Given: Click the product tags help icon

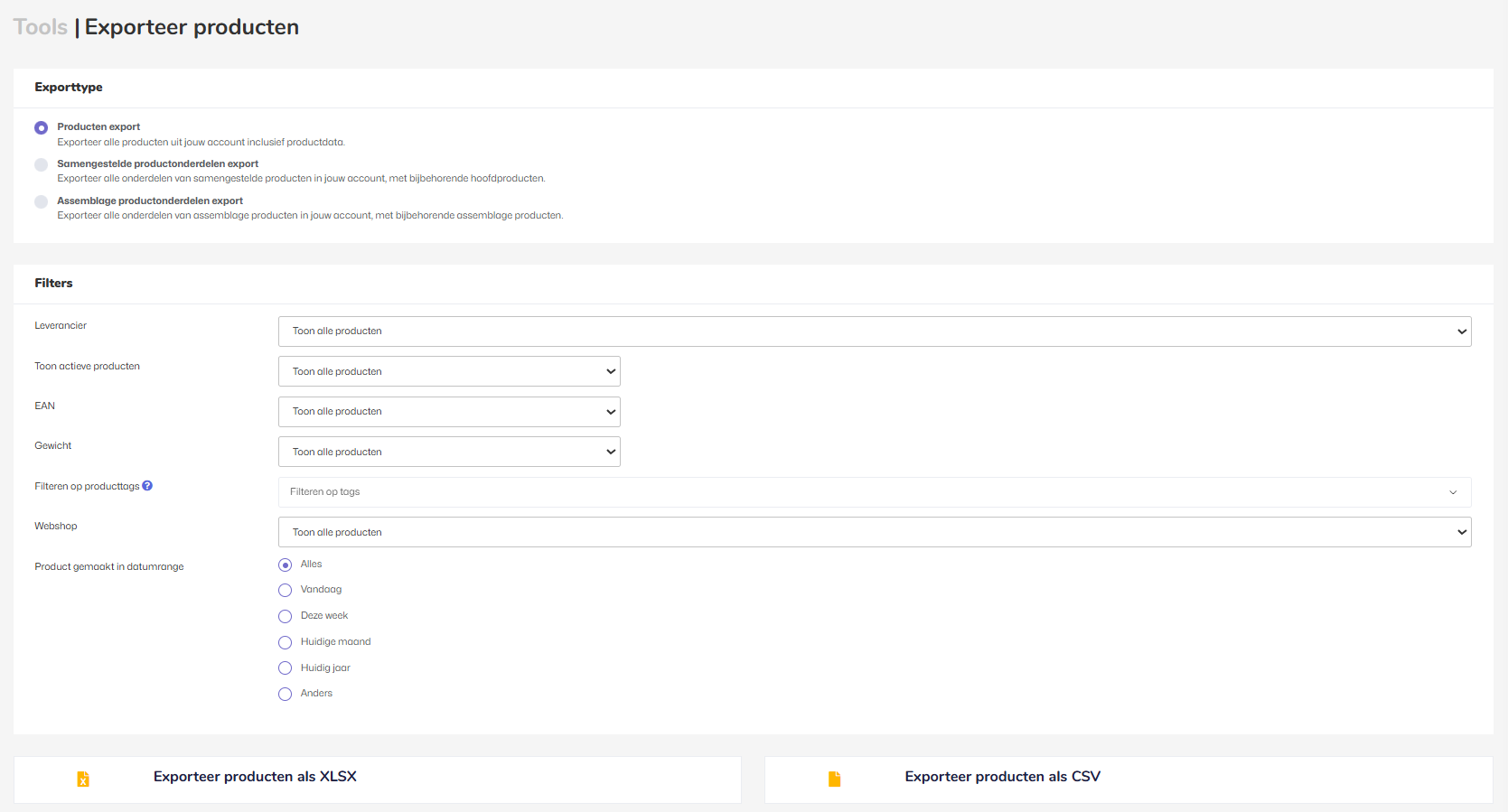Looking at the screenshot, I should [147, 486].
